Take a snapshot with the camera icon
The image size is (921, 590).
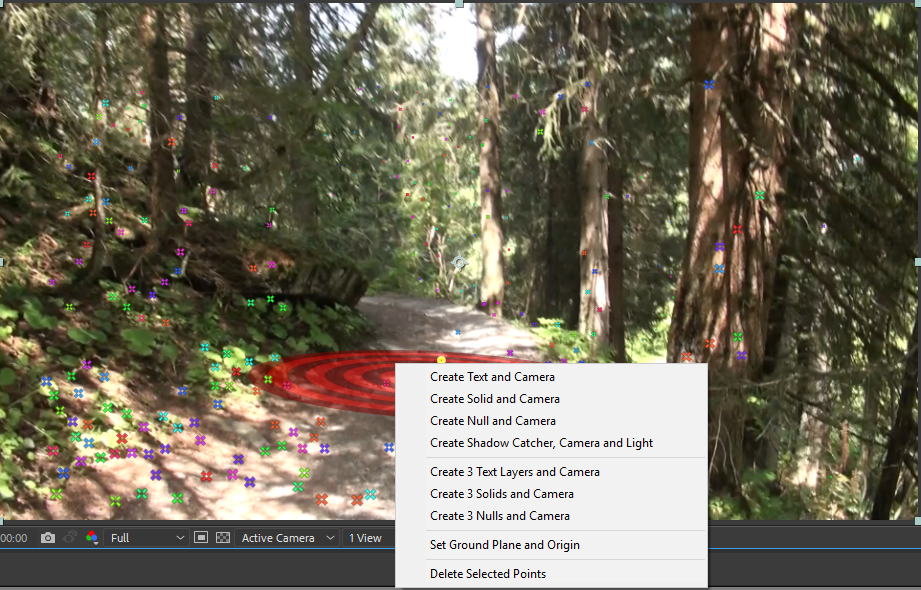pos(48,538)
